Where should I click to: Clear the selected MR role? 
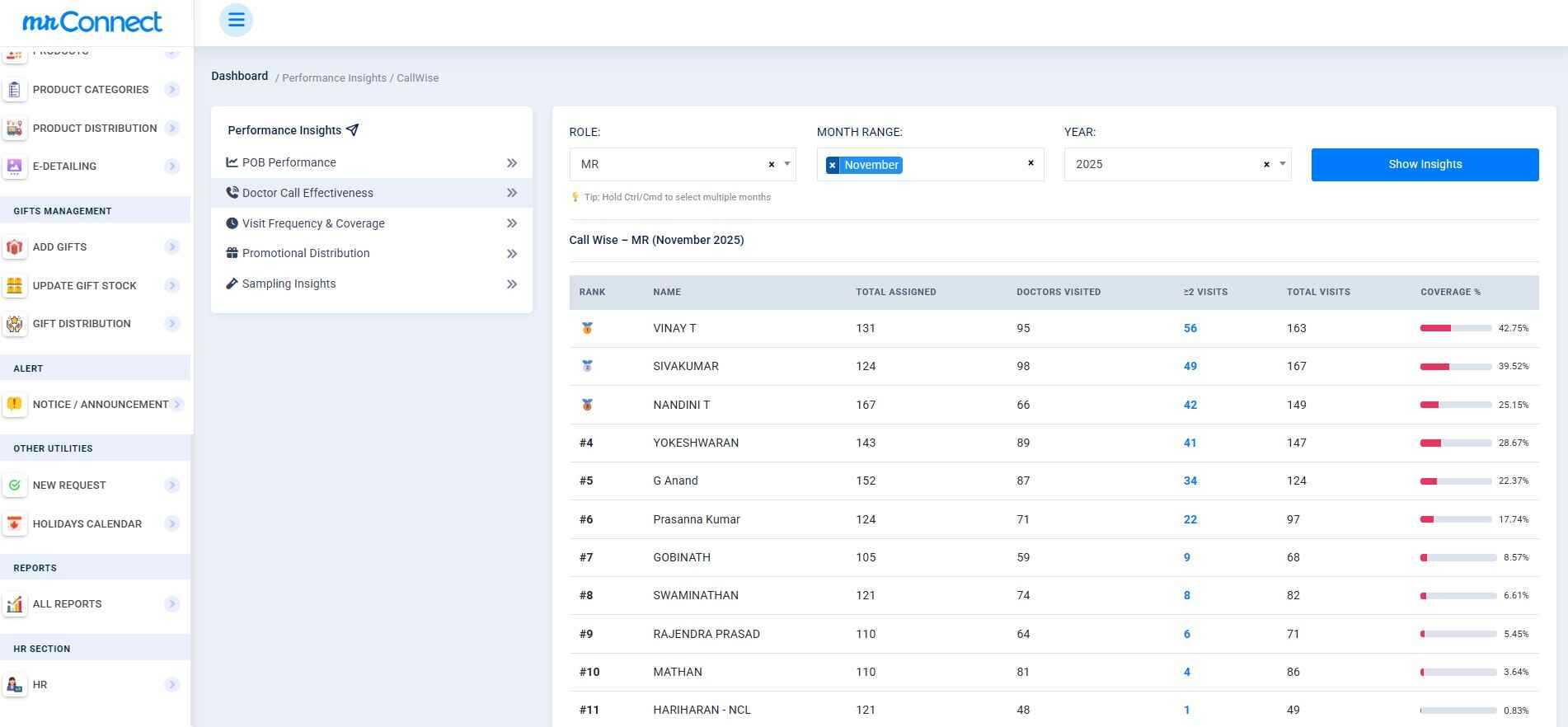tap(772, 165)
